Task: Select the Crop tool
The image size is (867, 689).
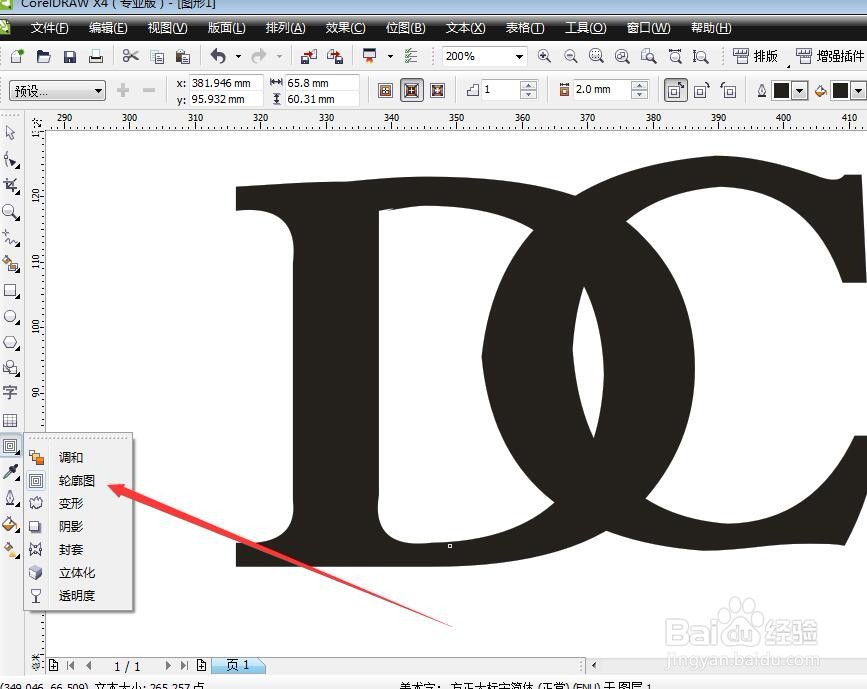Action: [x=11, y=186]
